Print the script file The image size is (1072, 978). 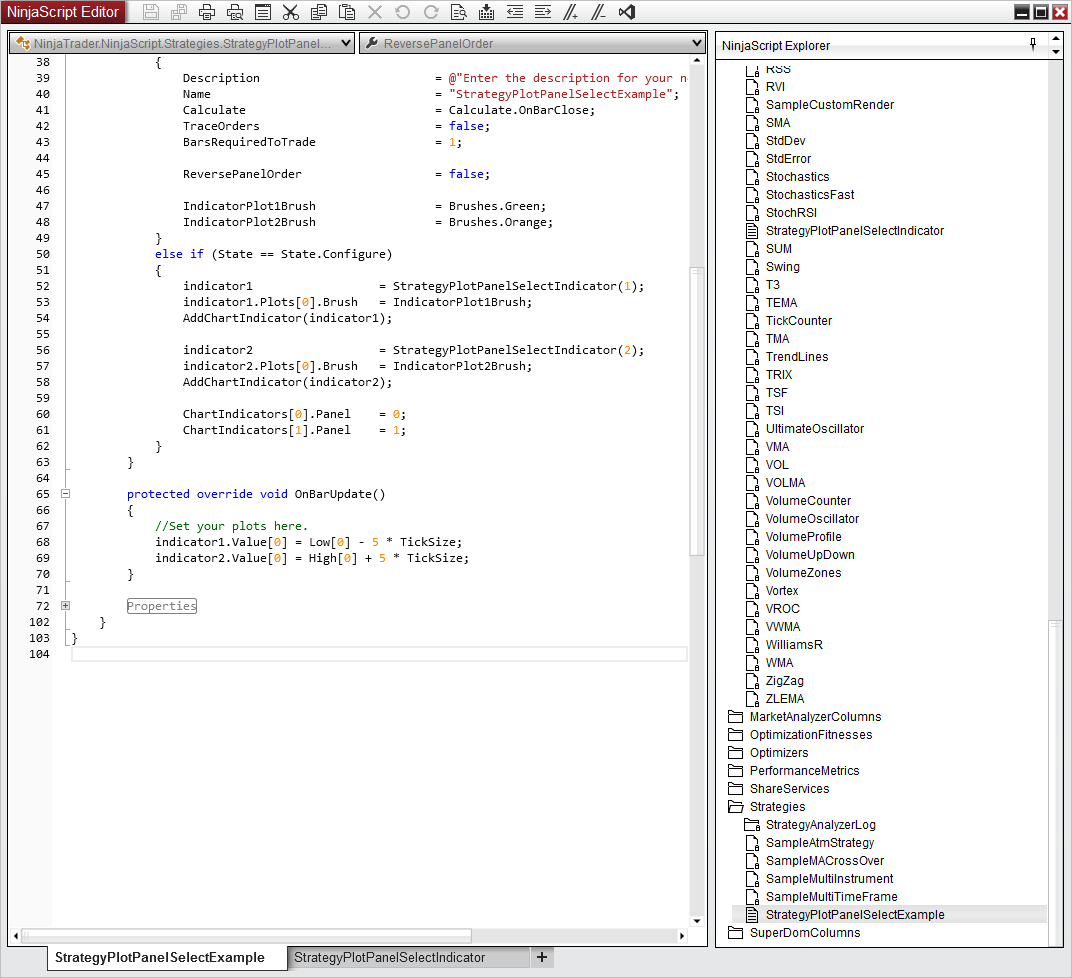point(207,12)
